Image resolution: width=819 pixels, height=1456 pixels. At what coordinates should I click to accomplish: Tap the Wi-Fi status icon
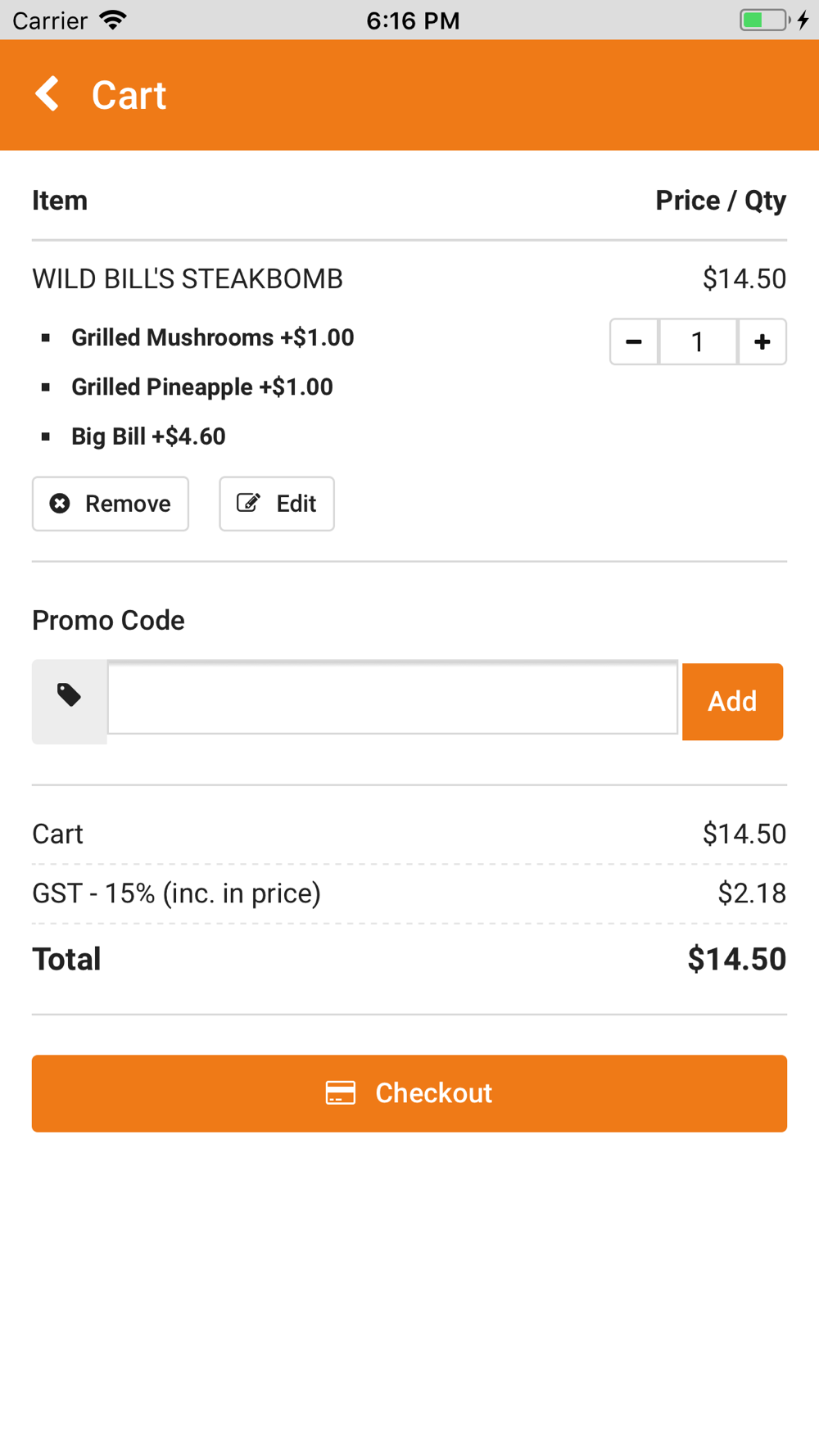(113, 20)
